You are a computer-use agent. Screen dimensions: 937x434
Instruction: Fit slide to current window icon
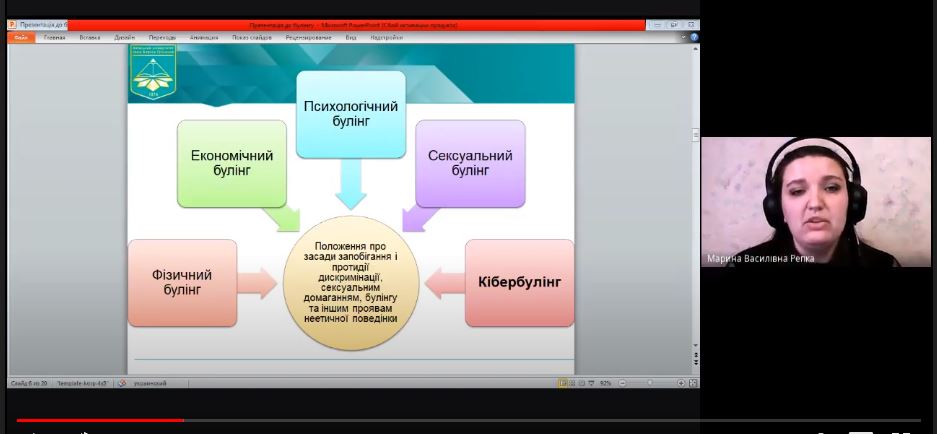[x=693, y=383]
